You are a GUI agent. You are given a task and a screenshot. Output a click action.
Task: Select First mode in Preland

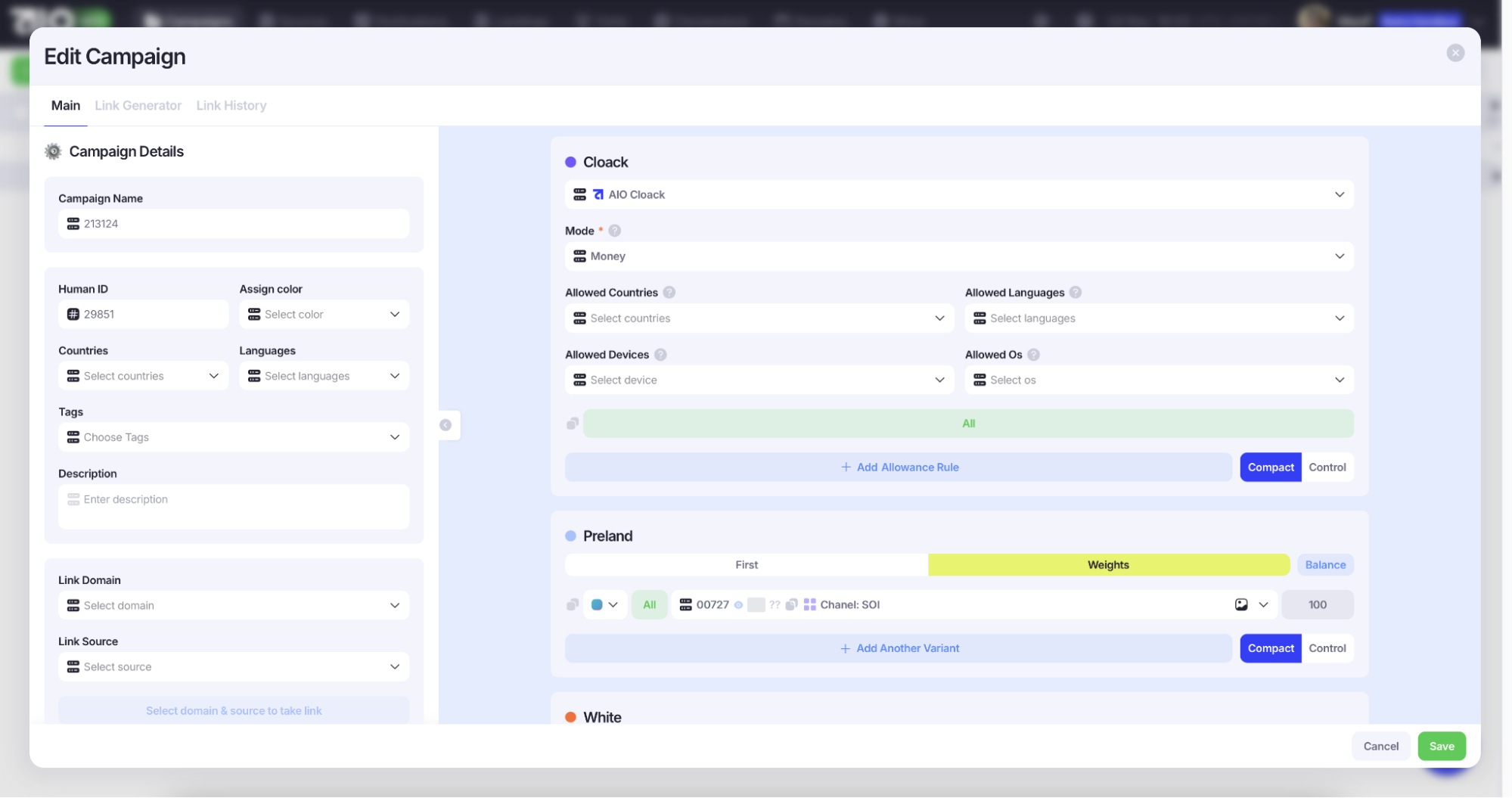(x=746, y=565)
